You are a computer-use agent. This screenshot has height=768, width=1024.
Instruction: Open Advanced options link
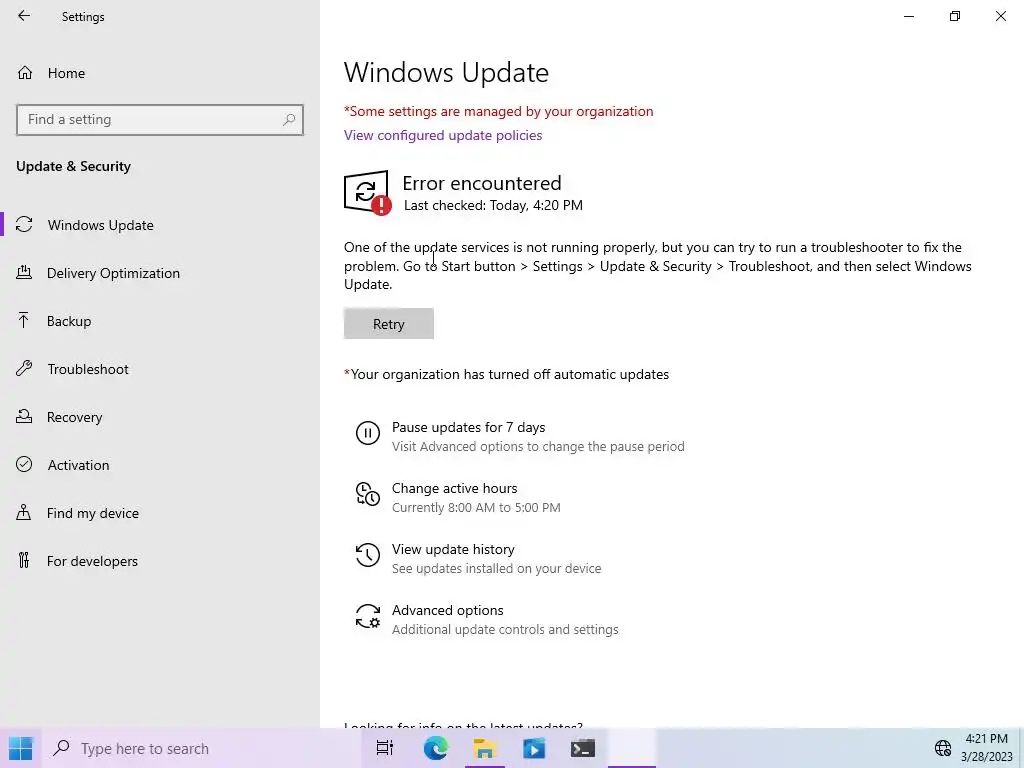tap(447, 610)
